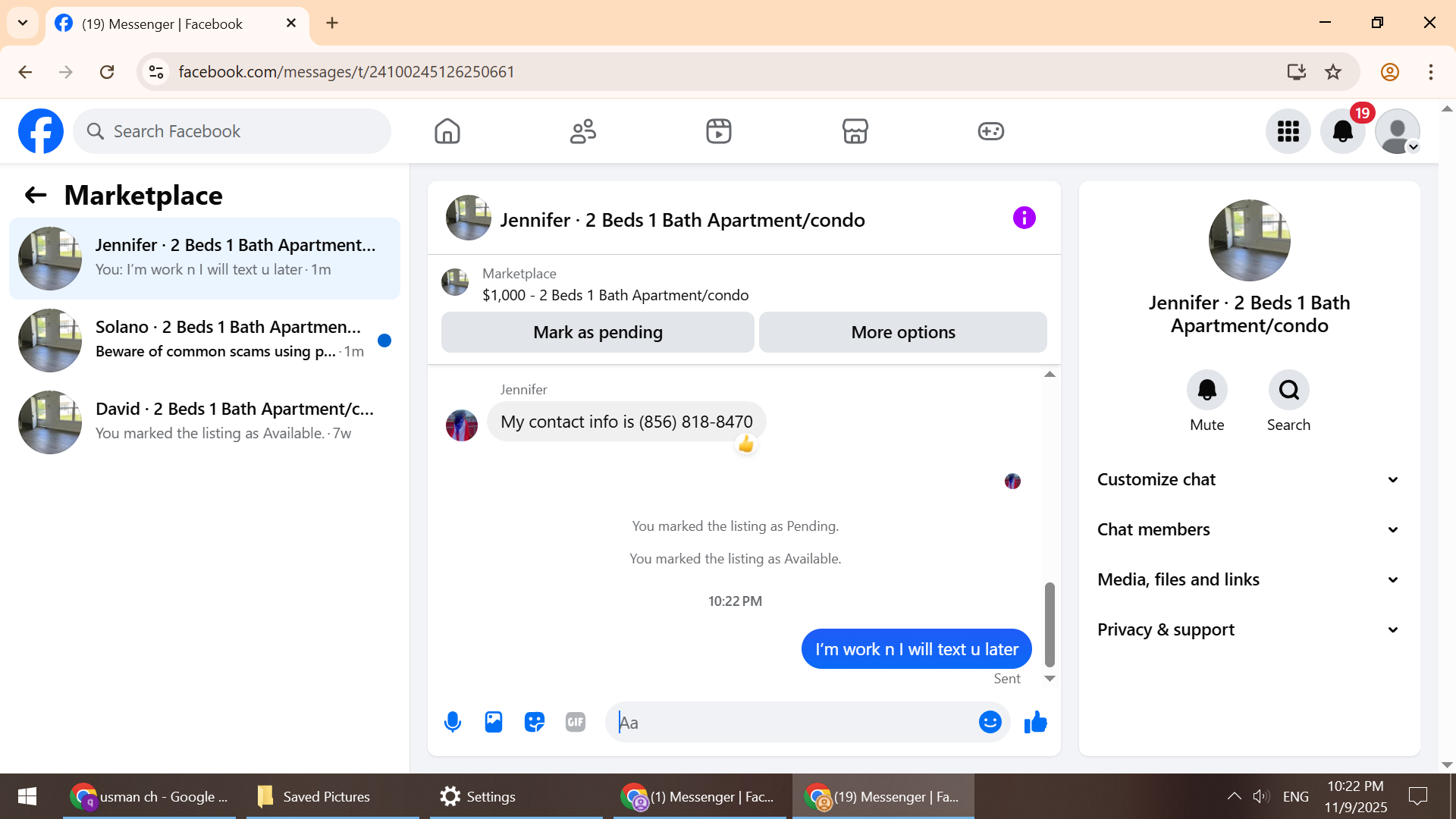Expand the Chat members section
Image resolution: width=1456 pixels, height=819 pixels.
tap(1249, 529)
